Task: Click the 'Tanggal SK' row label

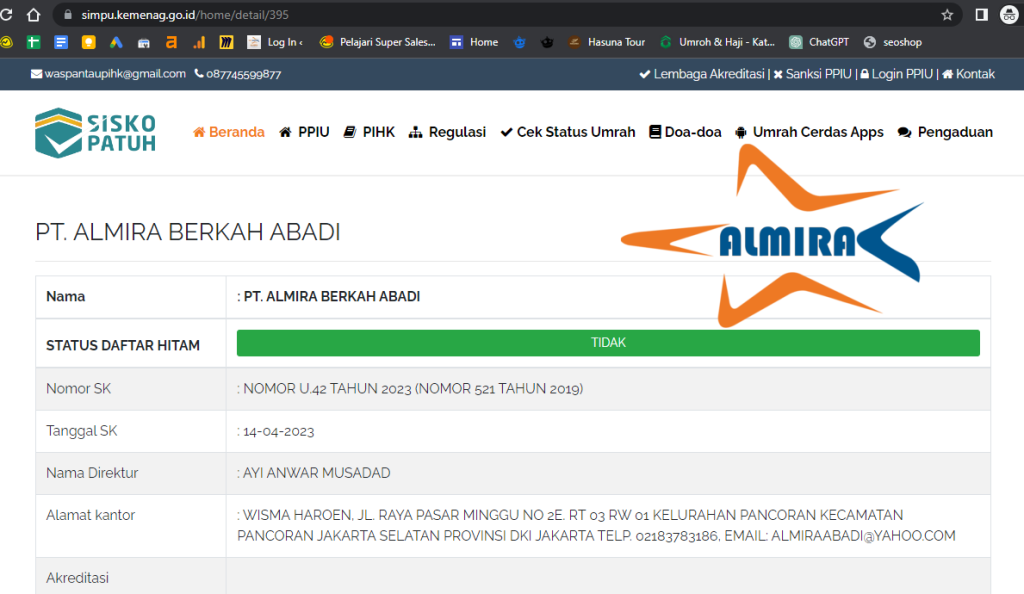Action: pyautogui.click(x=82, y=431)
